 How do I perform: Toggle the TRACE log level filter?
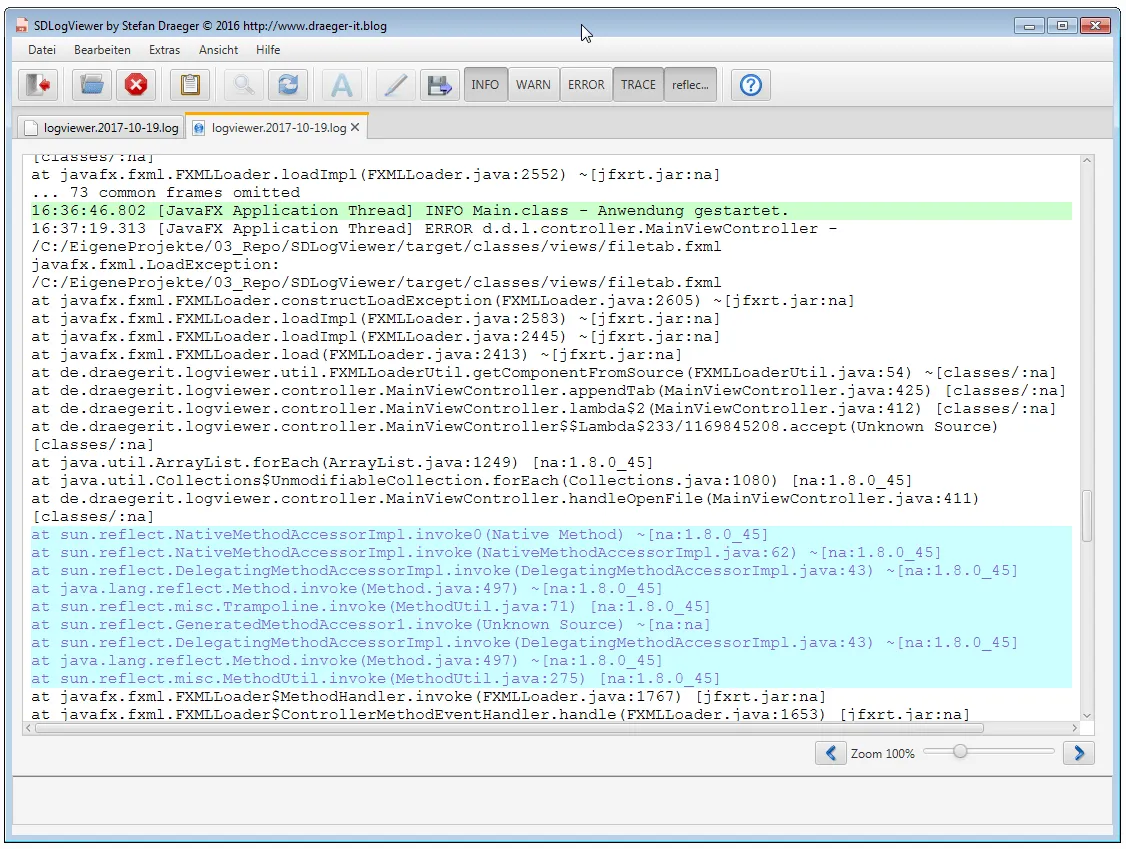point(638,85)
